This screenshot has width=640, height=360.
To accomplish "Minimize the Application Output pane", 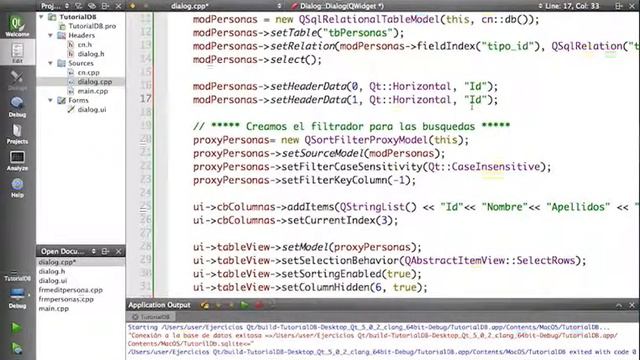I will [619, 305].
